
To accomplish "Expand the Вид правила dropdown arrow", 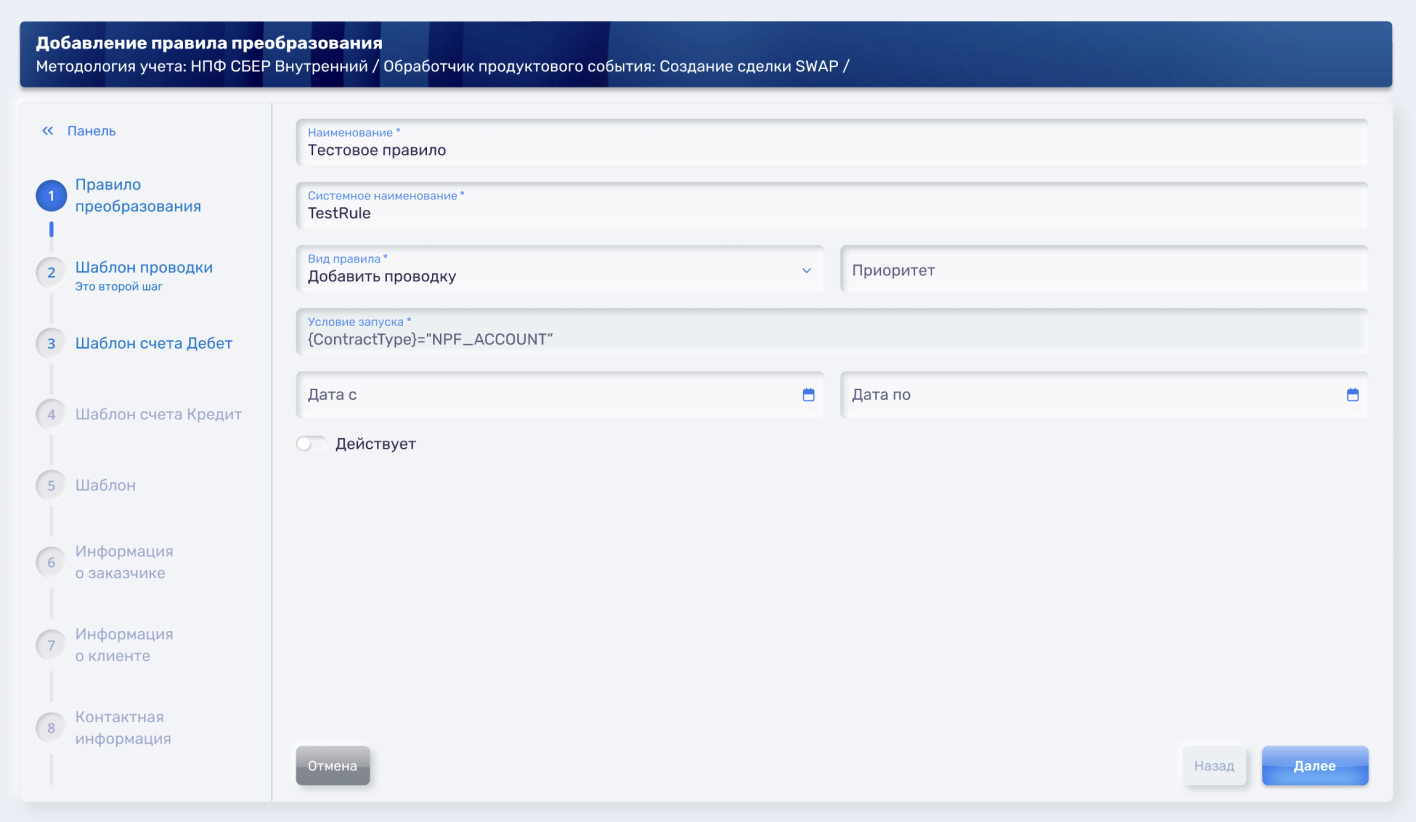I will tap(807, 271).
